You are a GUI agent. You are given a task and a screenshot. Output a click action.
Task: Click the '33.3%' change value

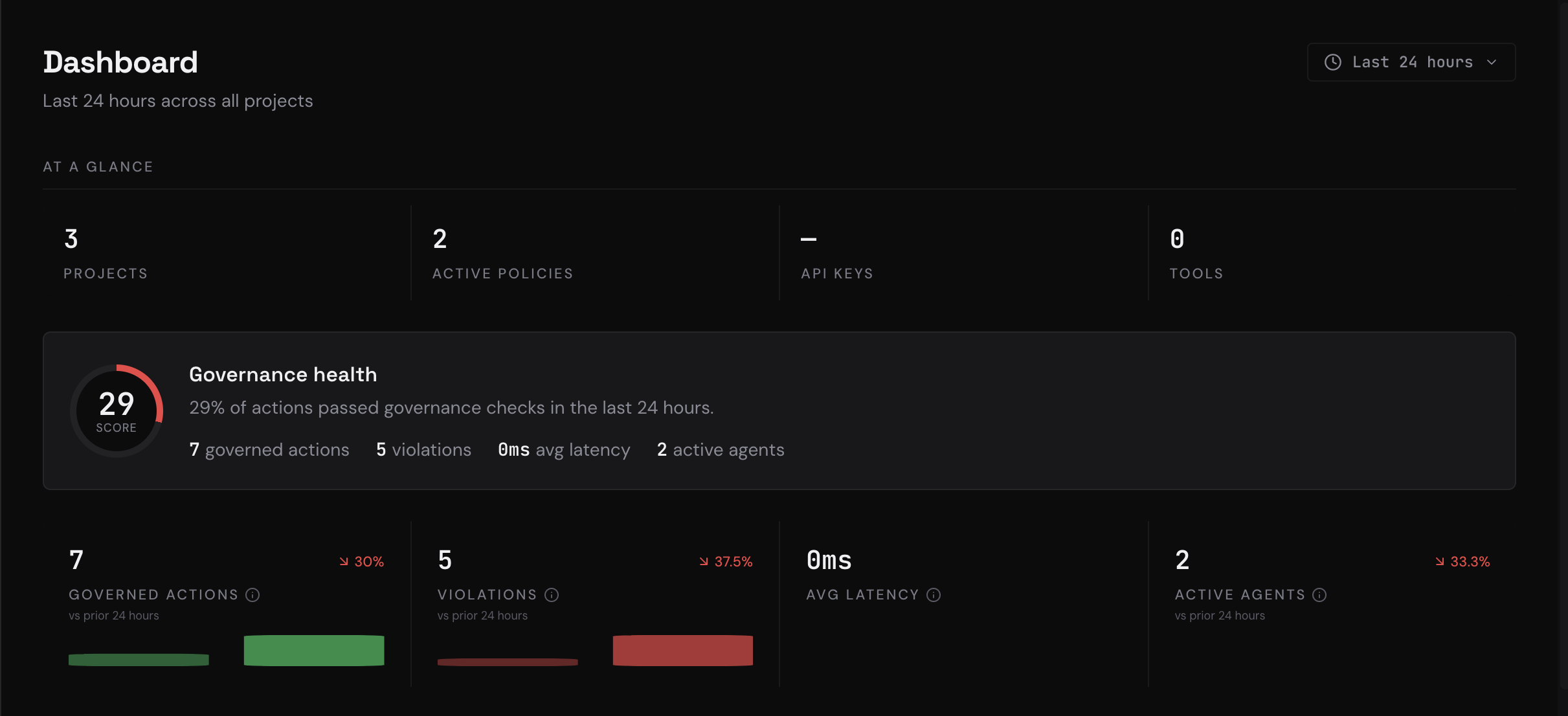tap(1470, 562)
